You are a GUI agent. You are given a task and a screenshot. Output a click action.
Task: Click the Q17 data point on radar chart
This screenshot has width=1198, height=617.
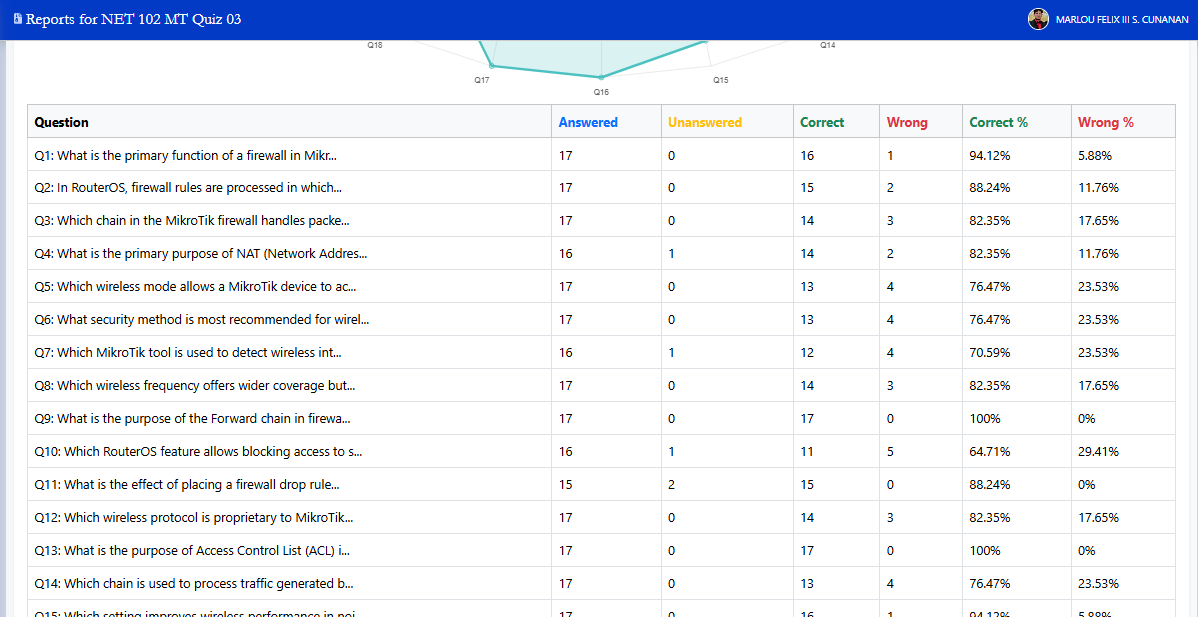491,66
